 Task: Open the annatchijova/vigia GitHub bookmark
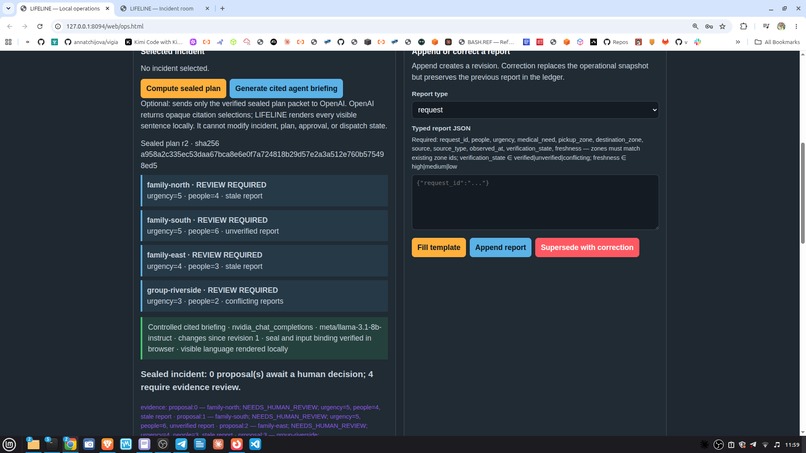pyautogui.click(x=91, y=42)
